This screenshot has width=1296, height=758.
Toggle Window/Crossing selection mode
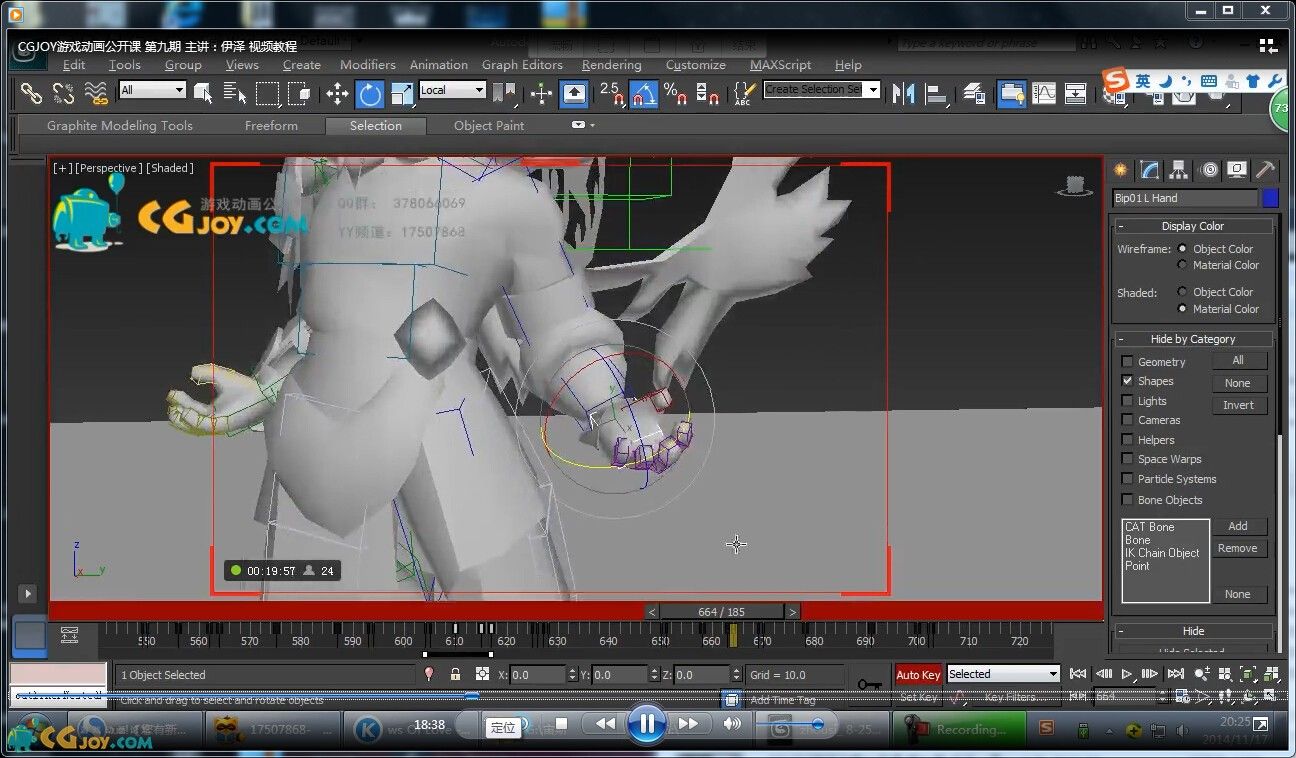tap(299, 93)
